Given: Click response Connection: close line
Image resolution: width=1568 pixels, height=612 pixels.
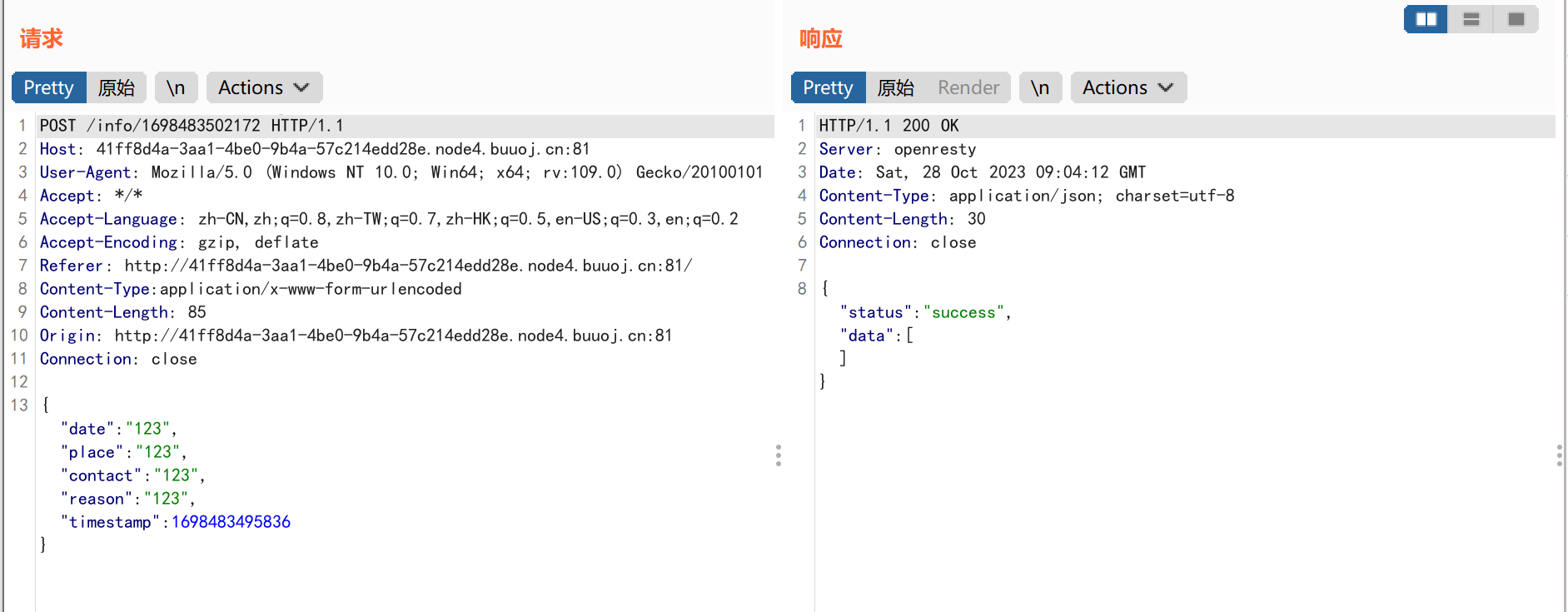Looking at the screenshot, I should tap(898, 242).
